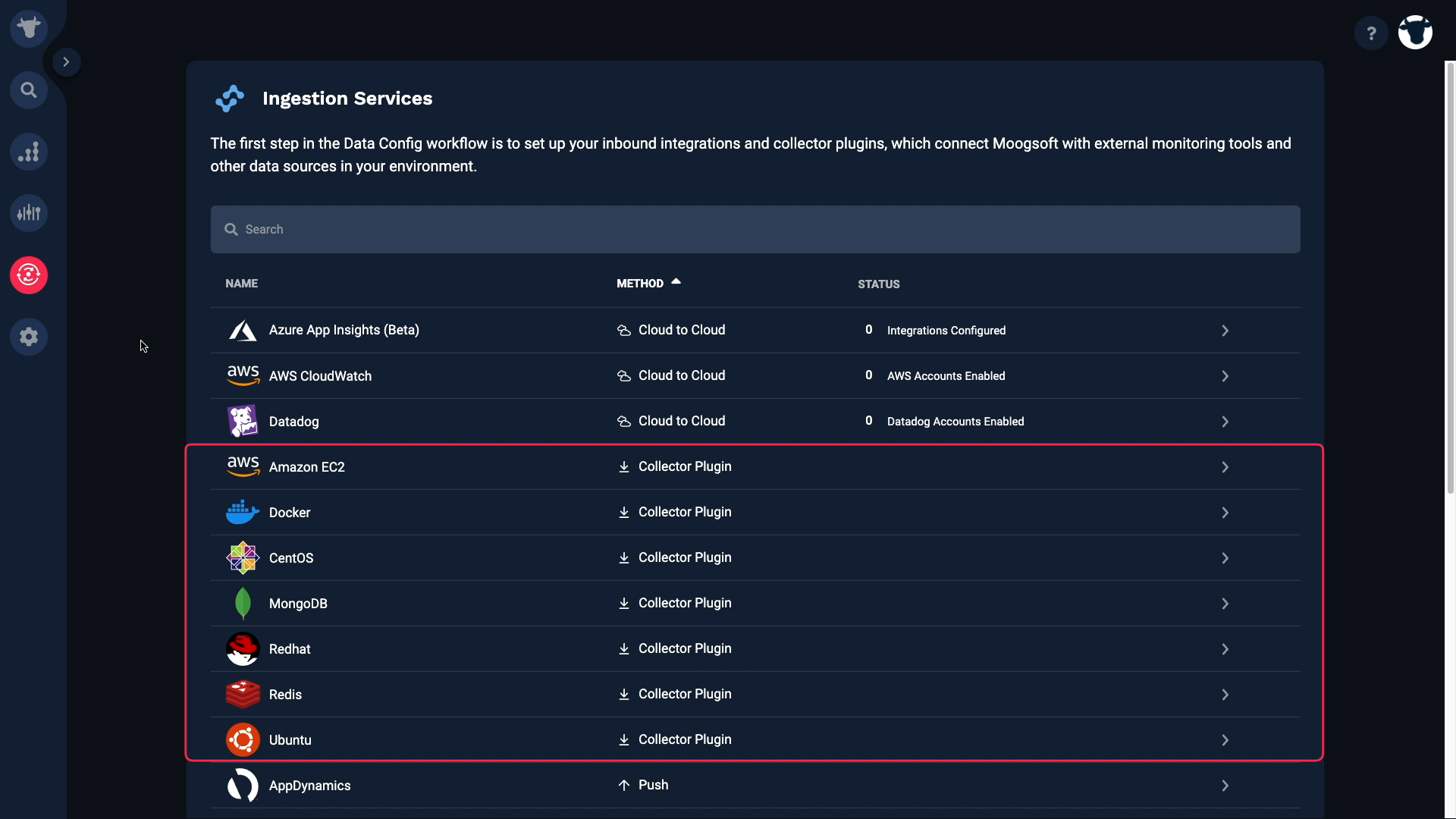The image size is (1456, 819).
Task: Select the Amazon EC2 name text
Action: [x=306, y=467]
